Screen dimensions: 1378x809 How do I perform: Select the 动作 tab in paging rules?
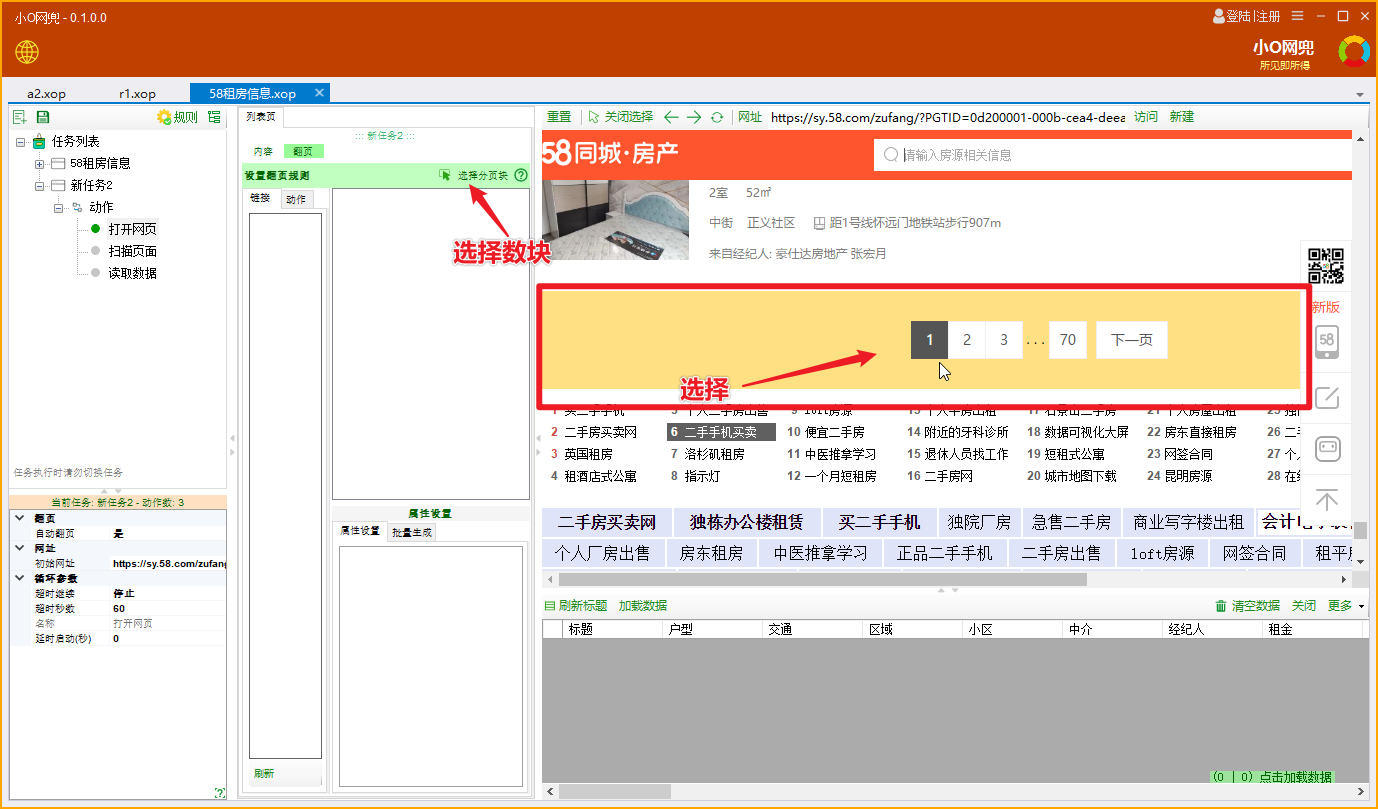tap(296, 199)
